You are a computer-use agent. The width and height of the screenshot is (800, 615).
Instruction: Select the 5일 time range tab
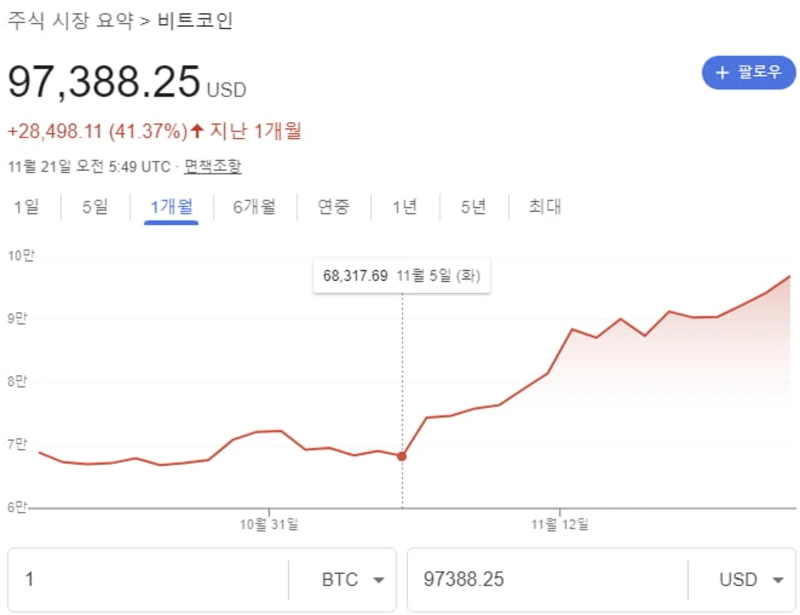click(94, 207)
